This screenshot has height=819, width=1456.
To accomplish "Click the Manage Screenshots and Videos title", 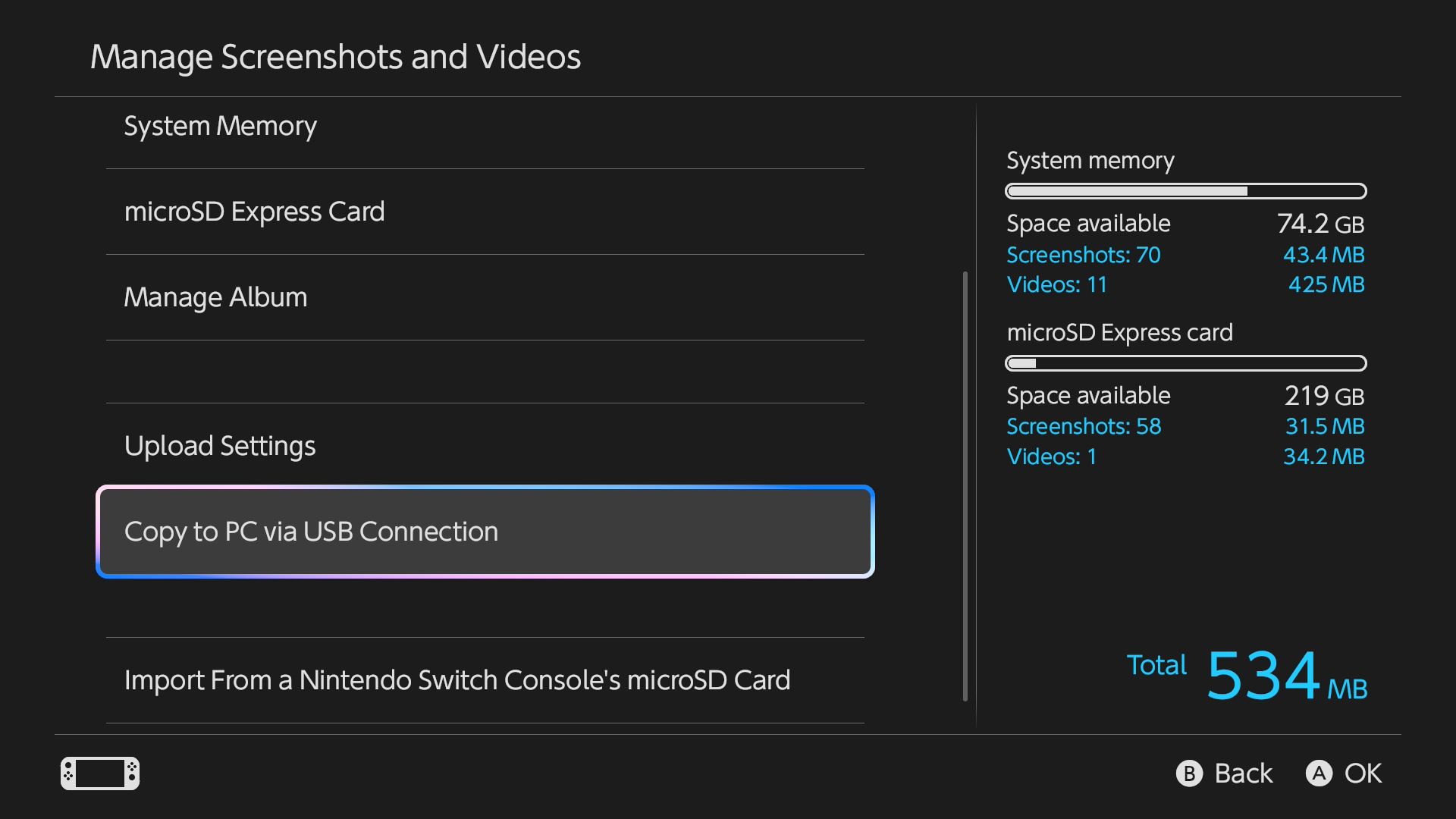I will click(335, 58).
